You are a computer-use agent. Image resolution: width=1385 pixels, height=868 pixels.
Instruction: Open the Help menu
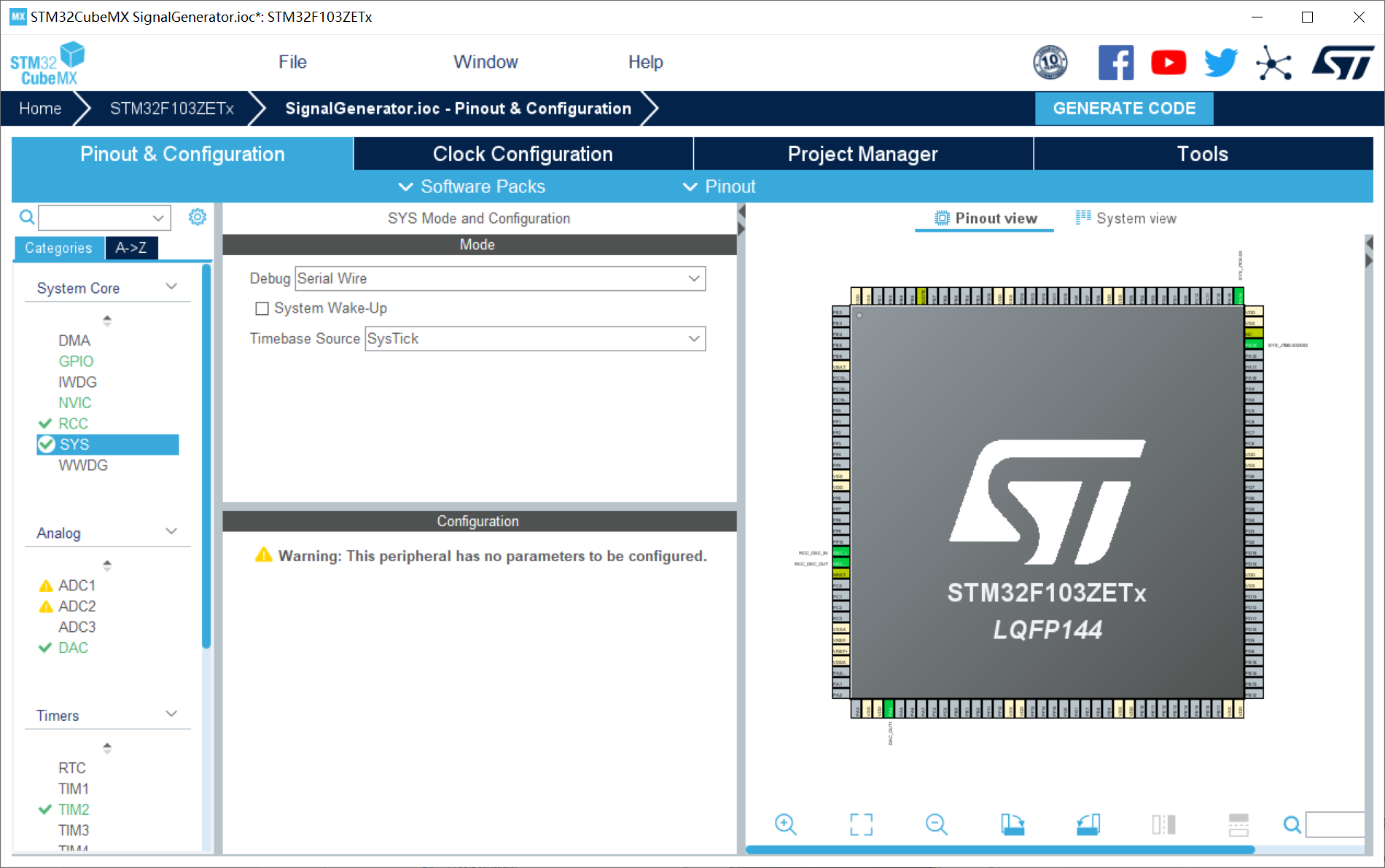tap(645, 62)
